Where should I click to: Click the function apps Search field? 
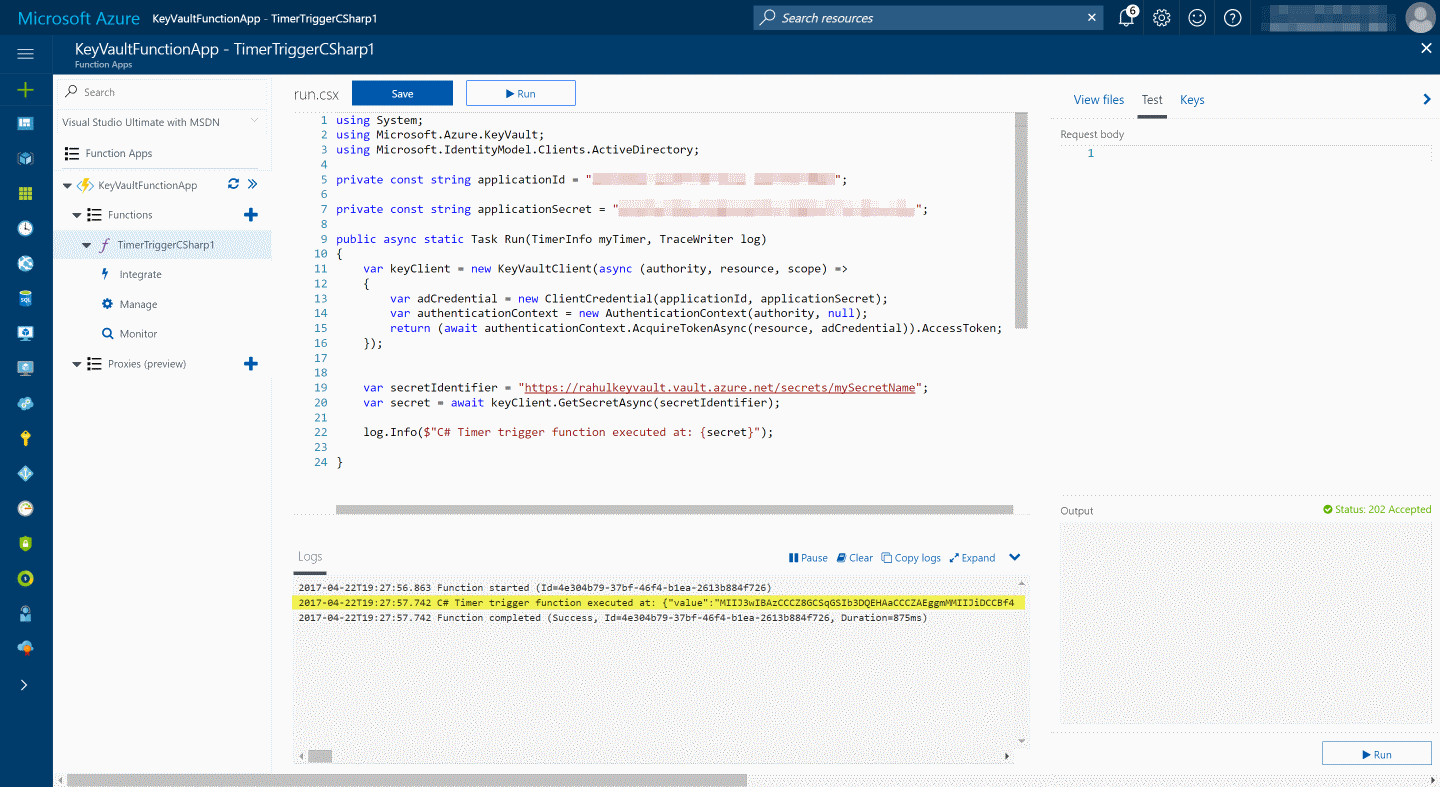pyautogui.click(x=161, y=92)
